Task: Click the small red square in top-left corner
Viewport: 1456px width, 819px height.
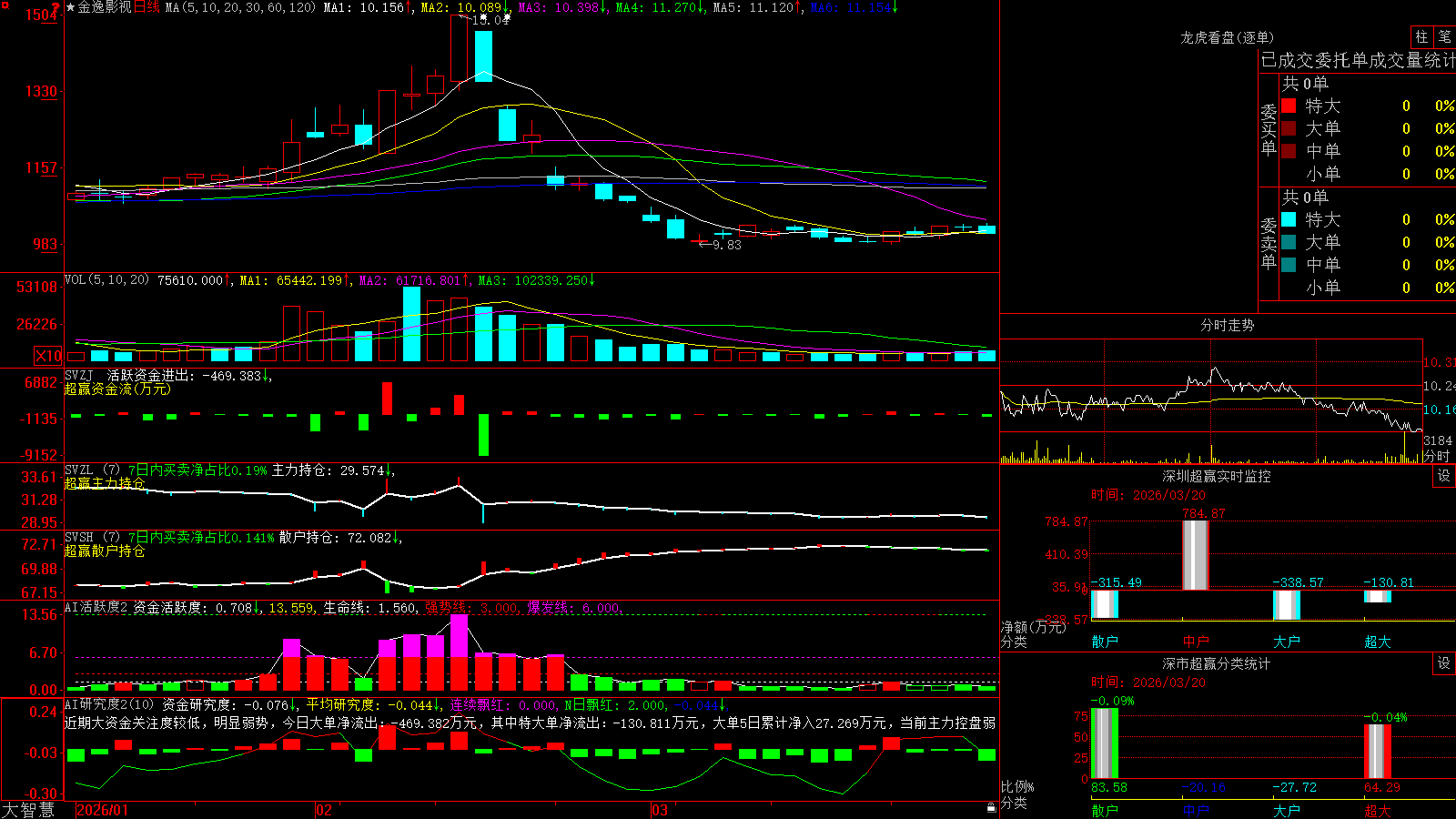Action: [x=3, y=3]
